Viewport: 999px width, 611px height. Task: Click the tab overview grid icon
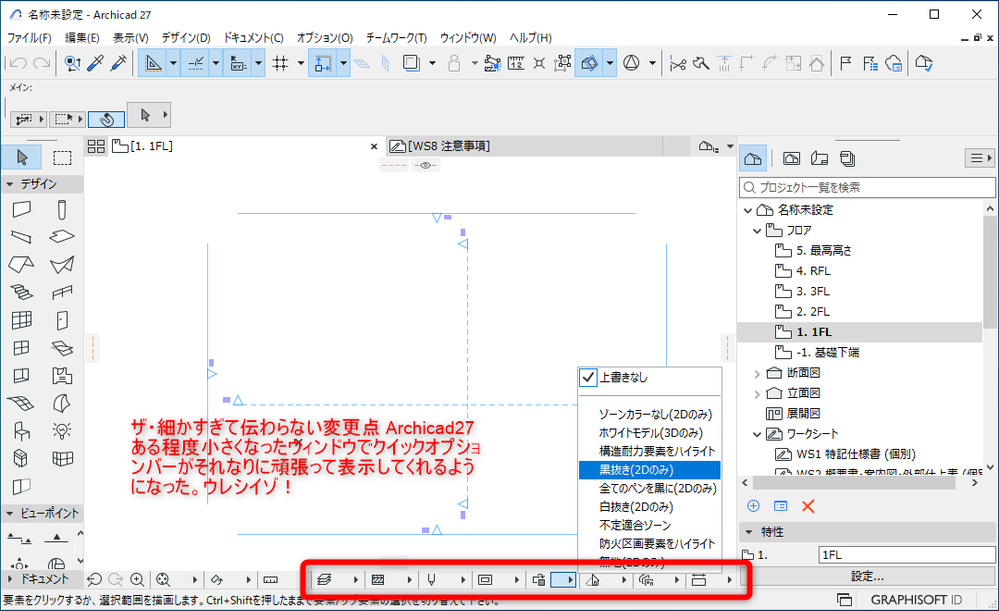pos(96,147)
